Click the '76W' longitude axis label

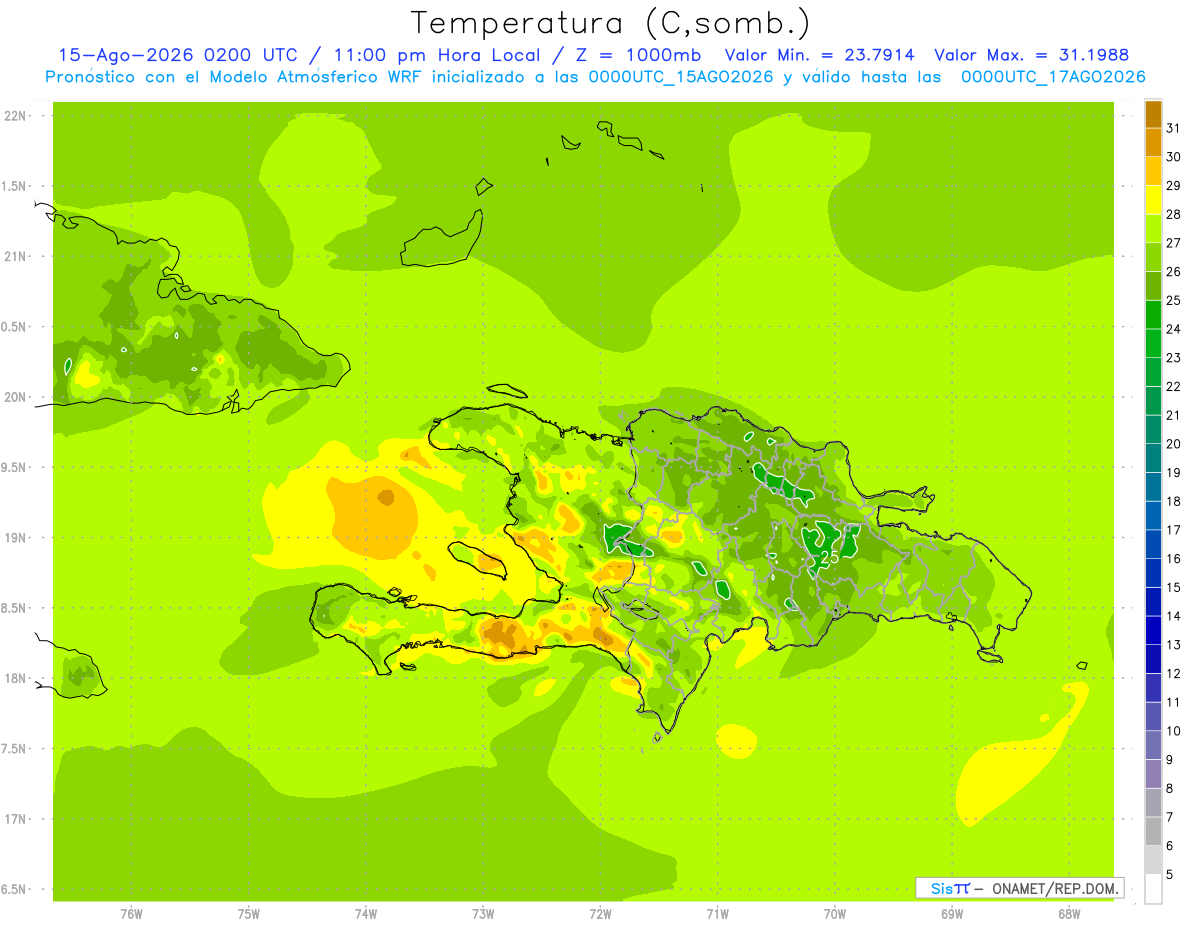(x=131, y=913)
